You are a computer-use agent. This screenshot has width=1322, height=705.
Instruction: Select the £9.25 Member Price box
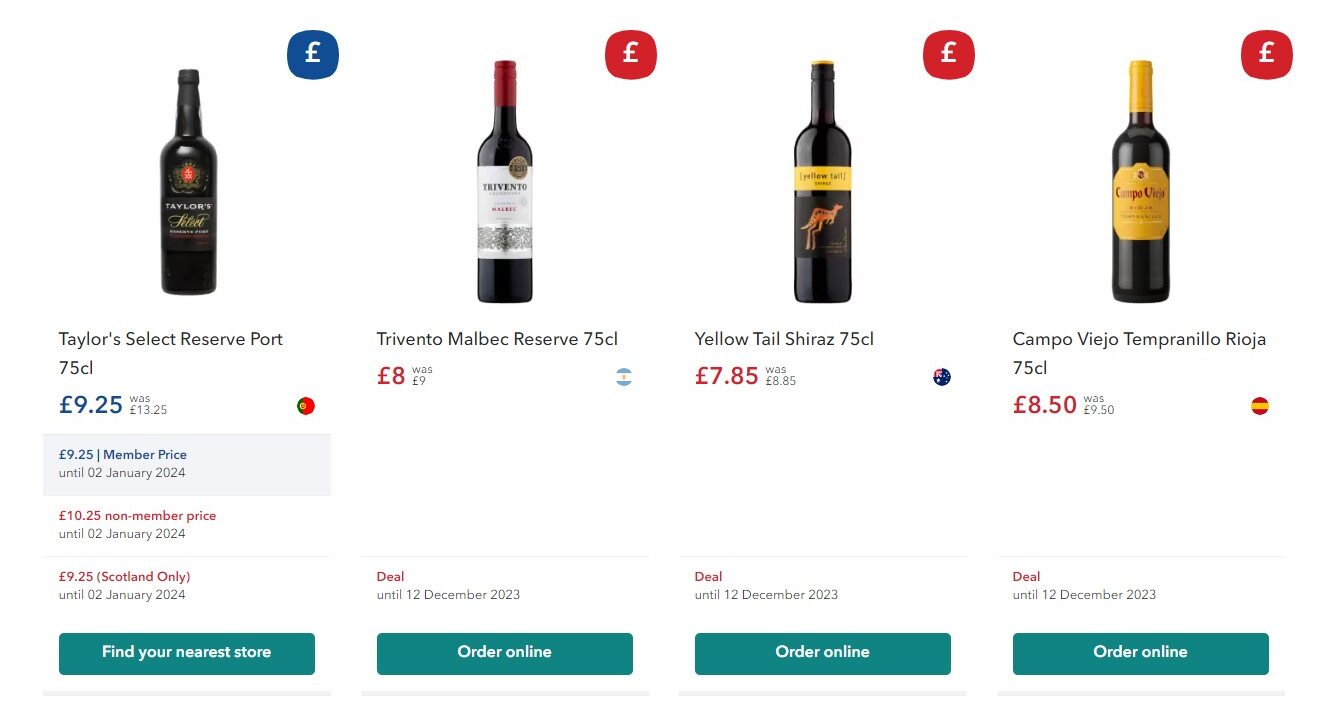(187, 463)
